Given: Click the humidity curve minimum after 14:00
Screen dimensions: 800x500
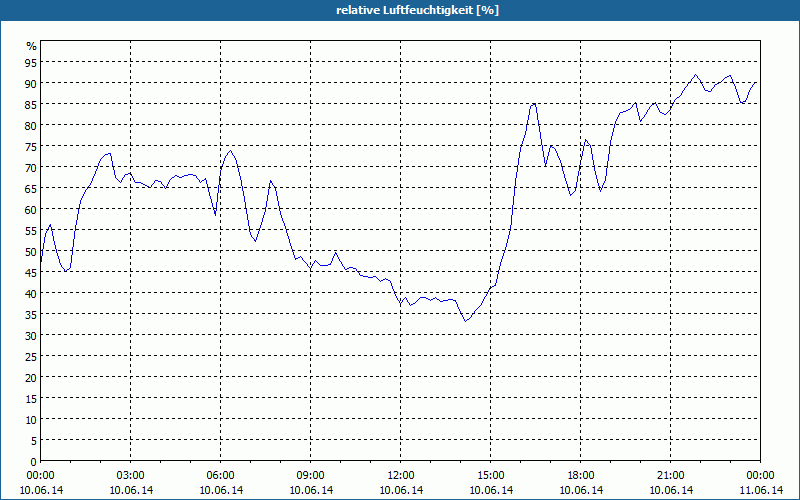Looking at the screenshot, I should [465, 321].
